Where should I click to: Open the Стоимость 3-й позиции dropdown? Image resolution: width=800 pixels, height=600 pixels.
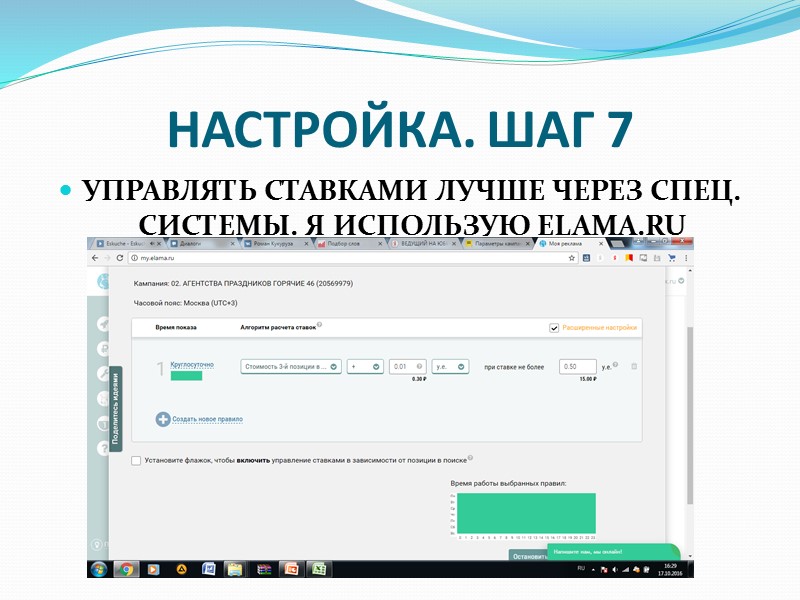tap(291, 367)
